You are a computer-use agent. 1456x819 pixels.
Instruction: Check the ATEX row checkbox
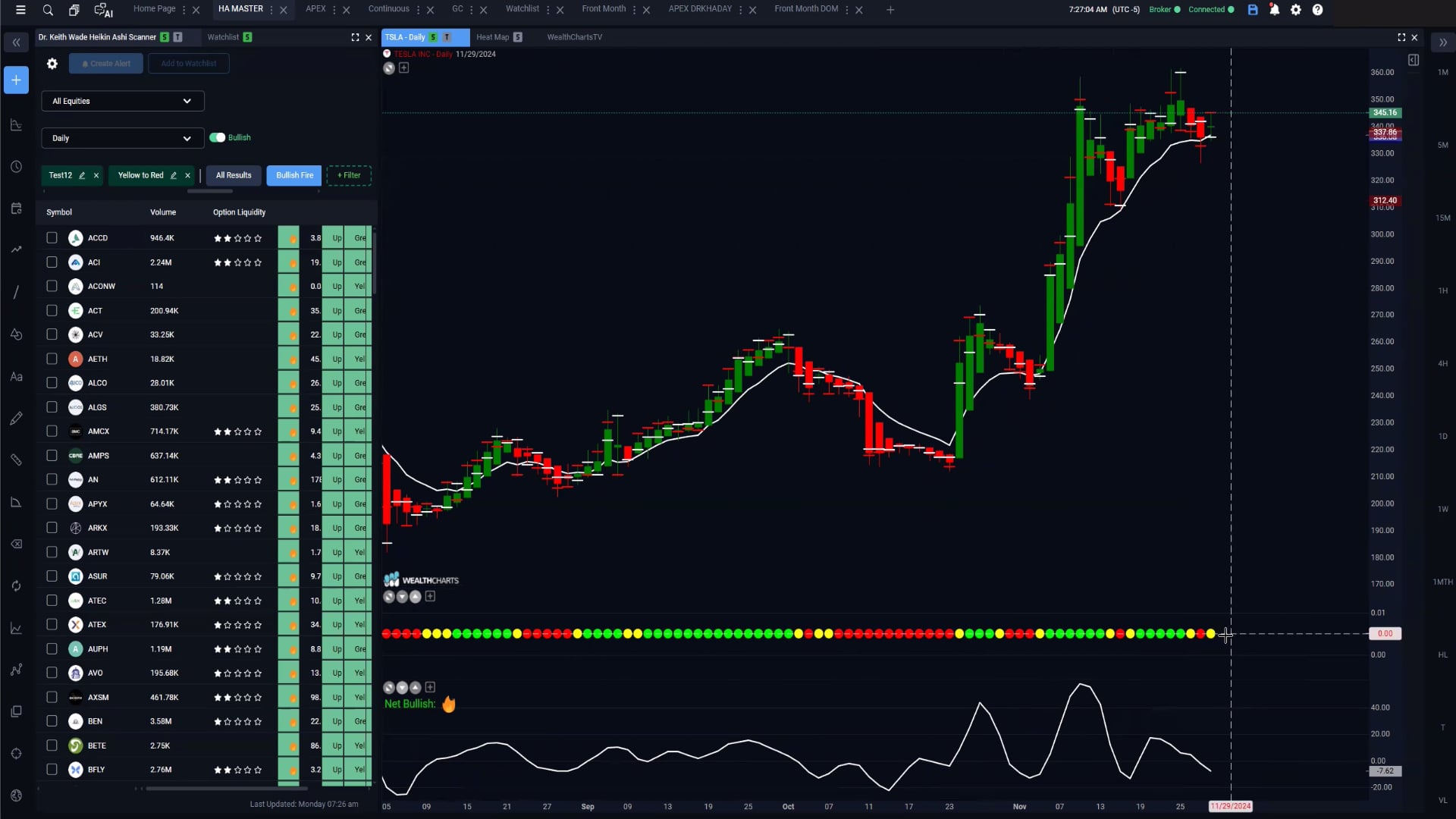52,625
